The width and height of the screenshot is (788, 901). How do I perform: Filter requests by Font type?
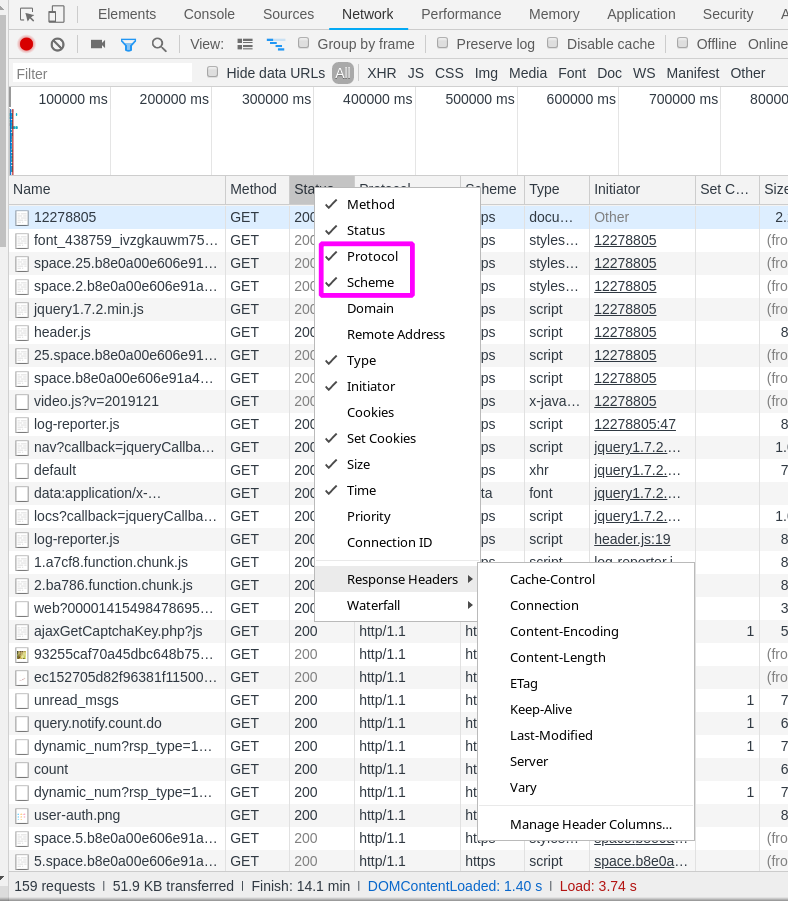click(572, 73)
